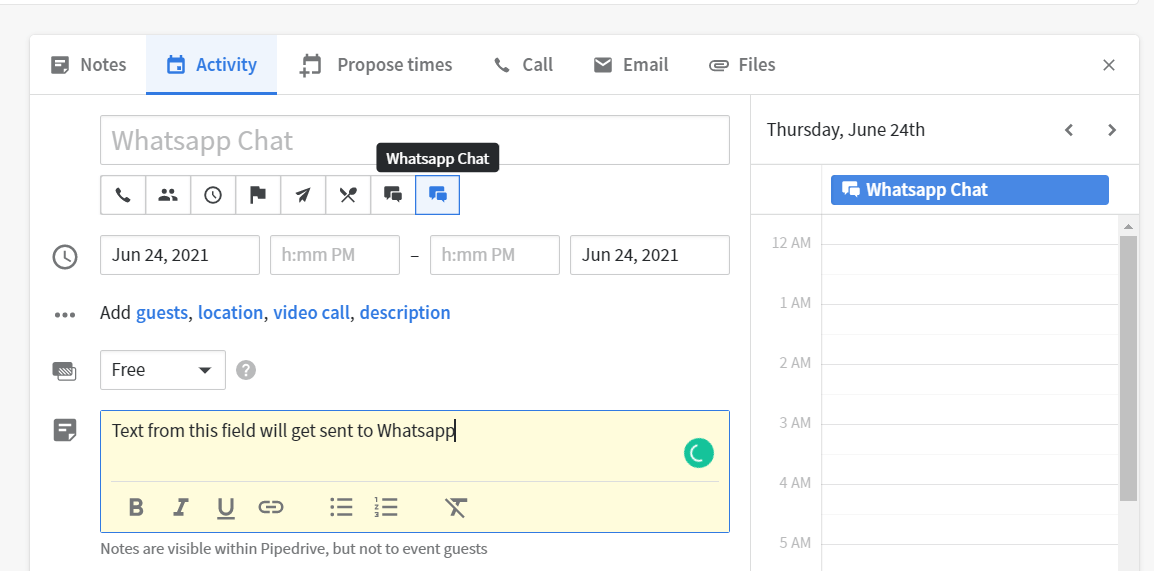Add a numbered list to note

[x=386, y=507]
